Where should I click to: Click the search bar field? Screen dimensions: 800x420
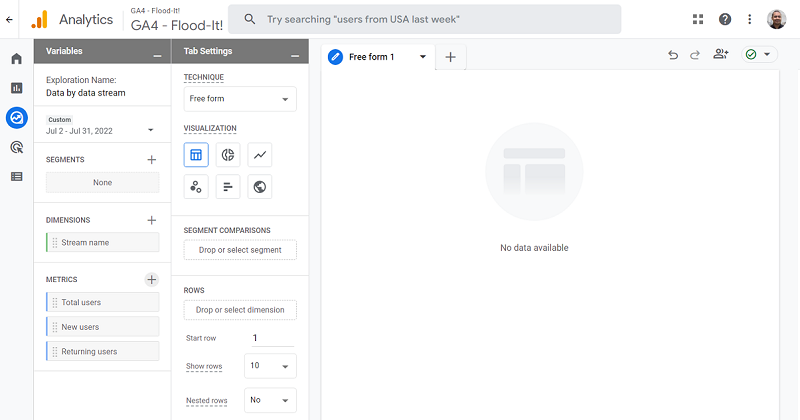[x=424, y=19]
